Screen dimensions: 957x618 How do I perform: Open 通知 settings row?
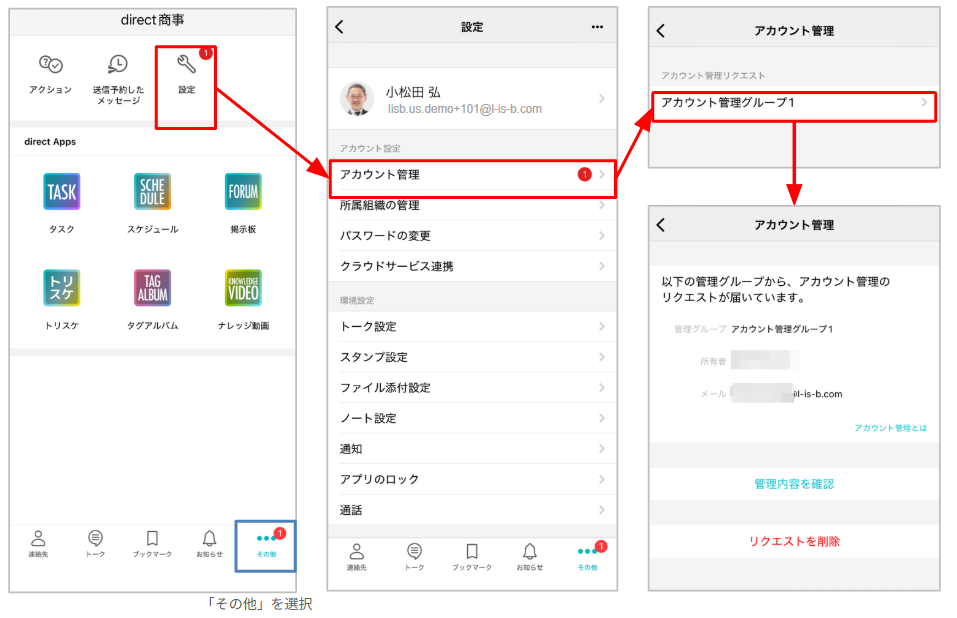(x=472, y=448)
